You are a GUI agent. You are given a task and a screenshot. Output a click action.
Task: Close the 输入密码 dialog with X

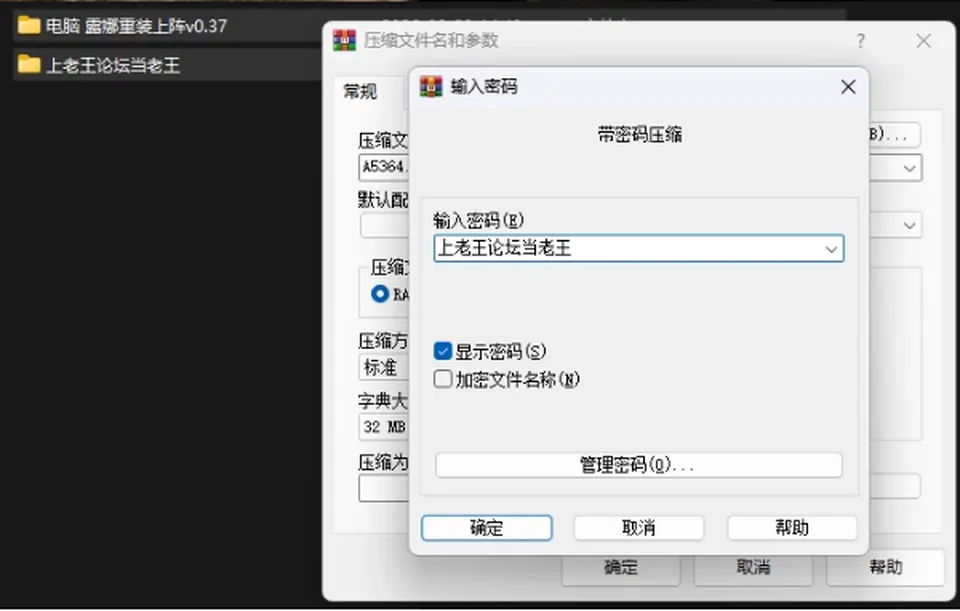[848, 87]
